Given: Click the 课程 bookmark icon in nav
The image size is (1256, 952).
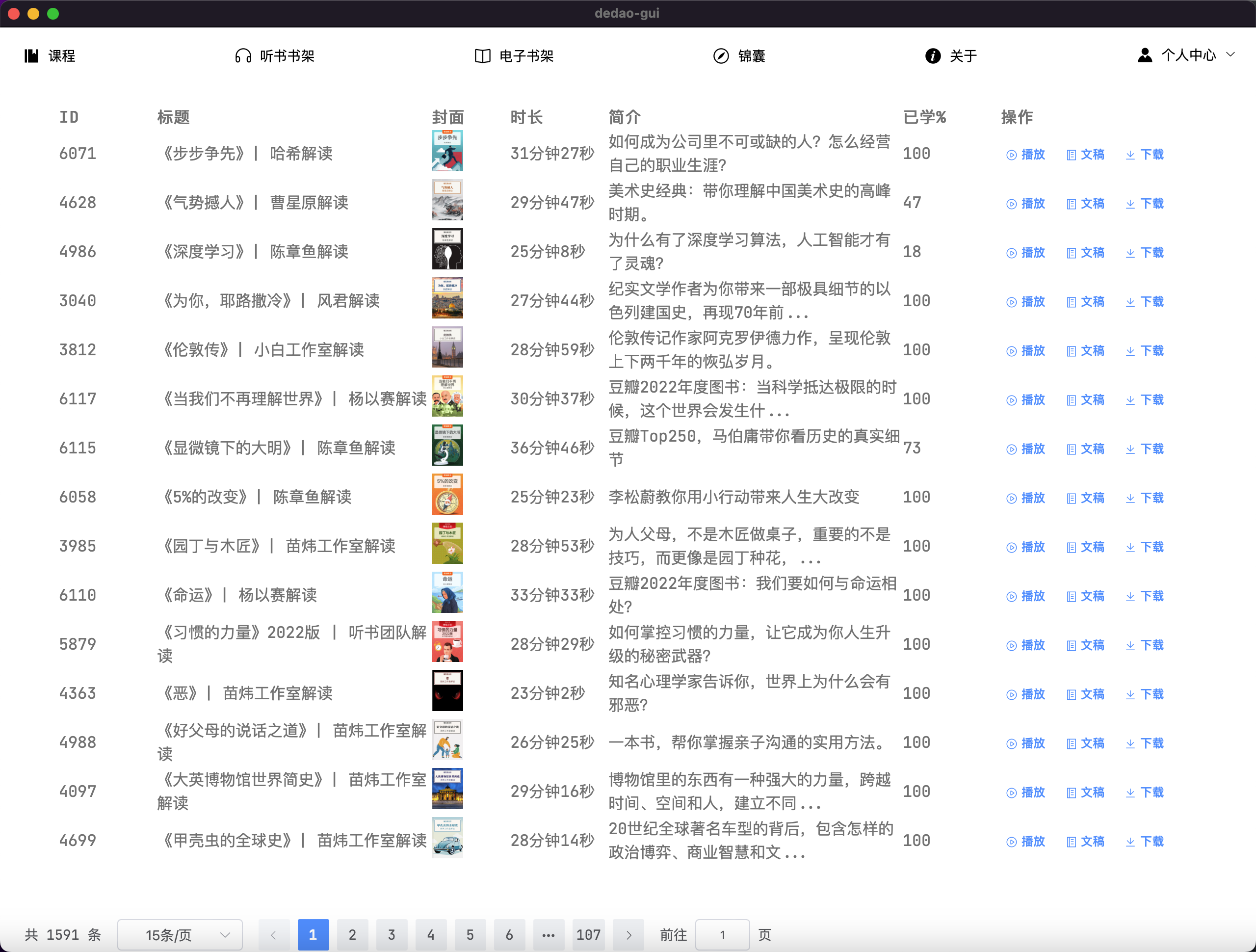Looking at the screenshot, I should (x=31, y=55).
